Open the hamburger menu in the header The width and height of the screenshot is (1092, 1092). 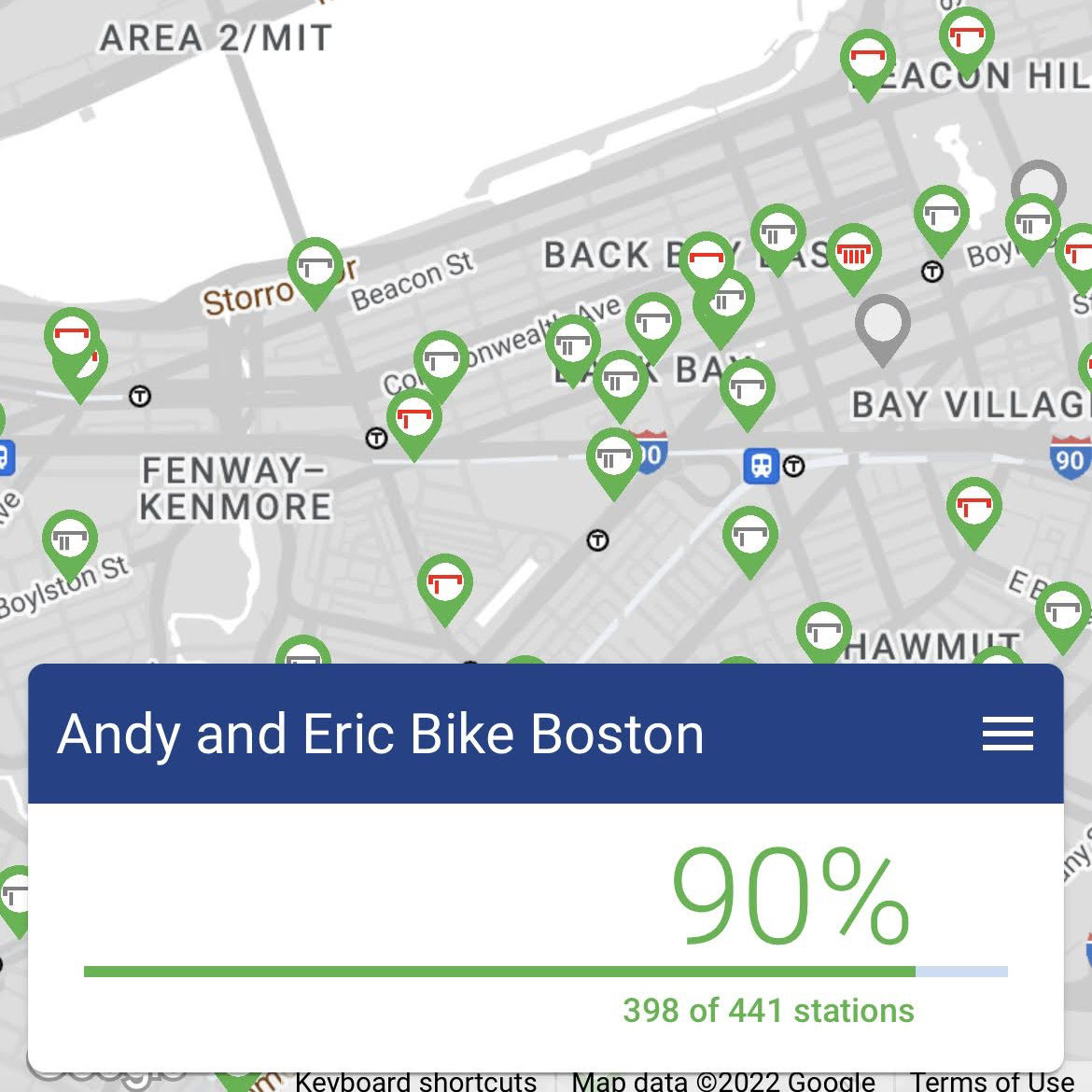point(1007,735)
